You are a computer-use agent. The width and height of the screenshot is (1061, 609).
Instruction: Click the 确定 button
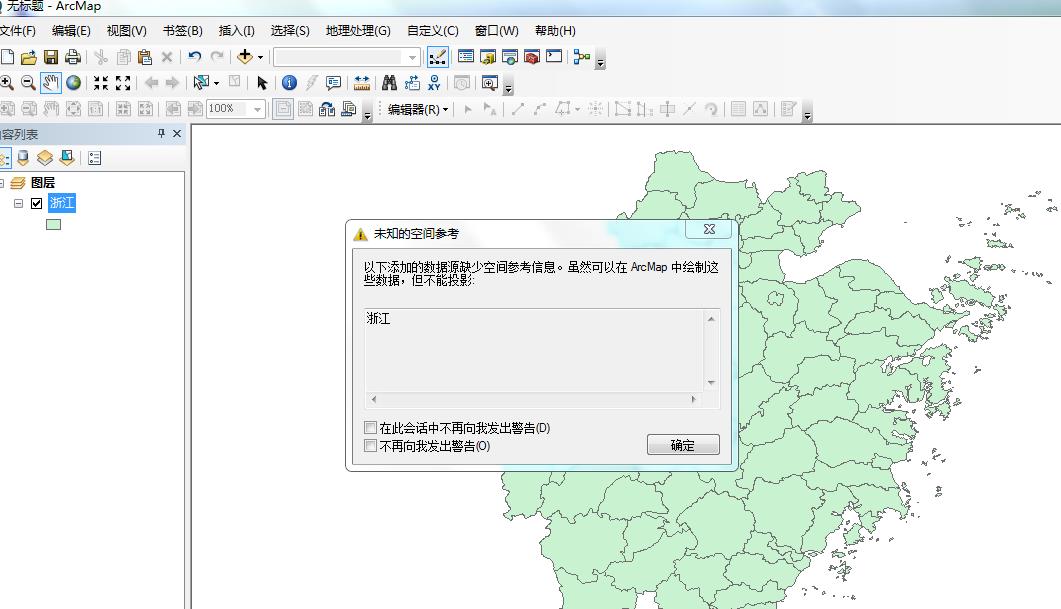point(683,445)
